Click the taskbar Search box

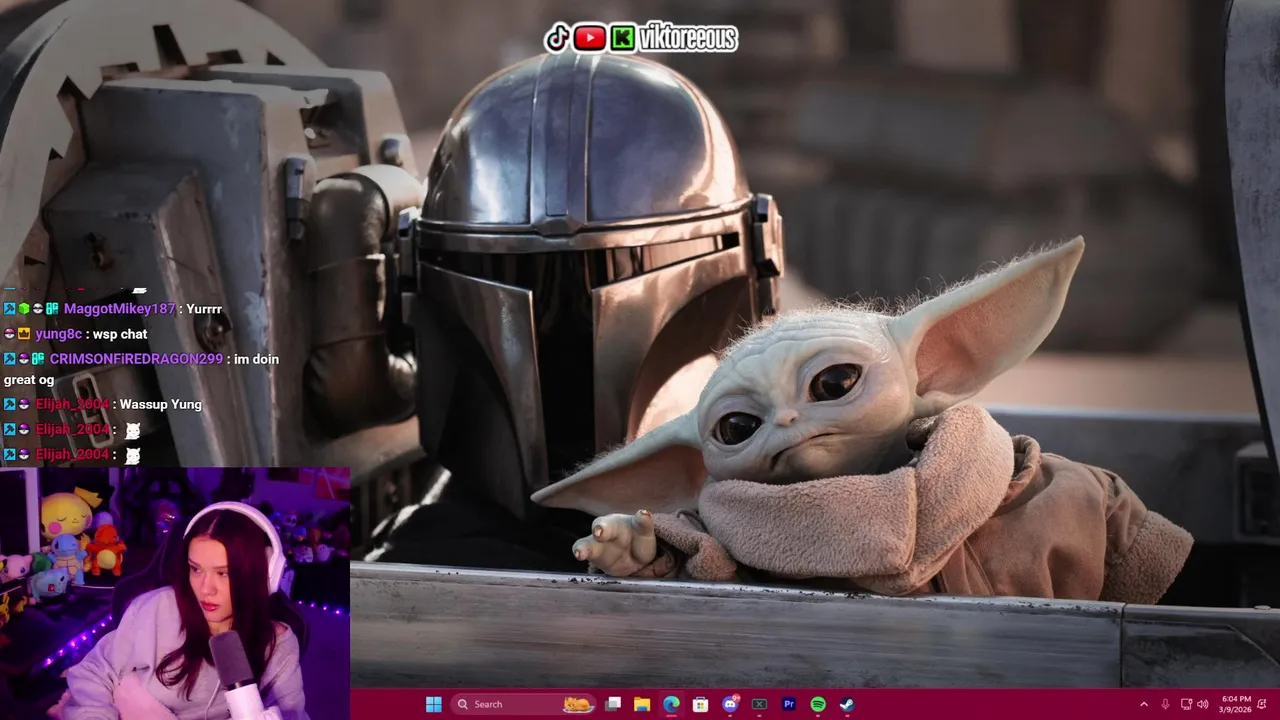coord(523,704)
